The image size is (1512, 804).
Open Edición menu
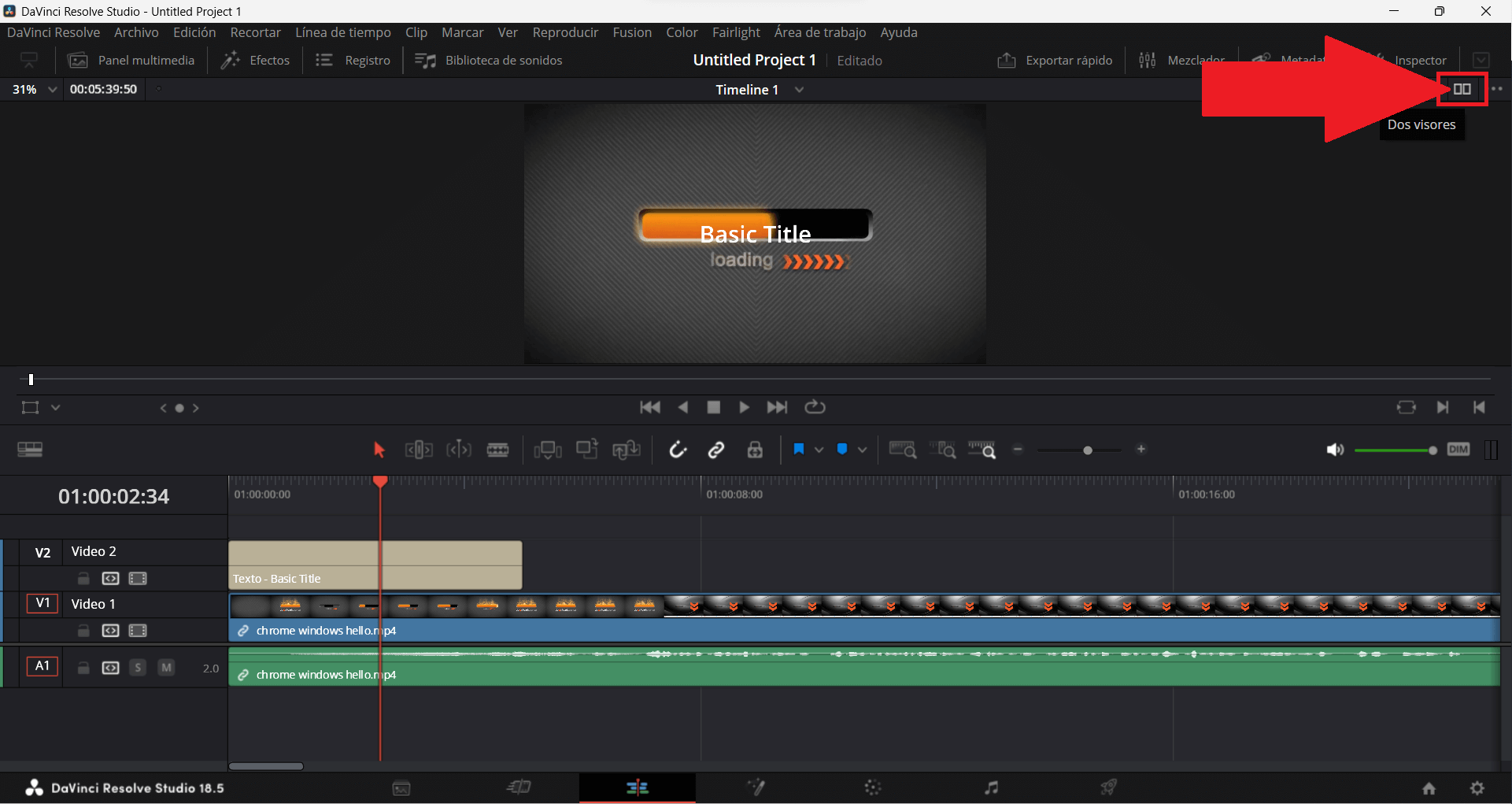click(194, 32)
